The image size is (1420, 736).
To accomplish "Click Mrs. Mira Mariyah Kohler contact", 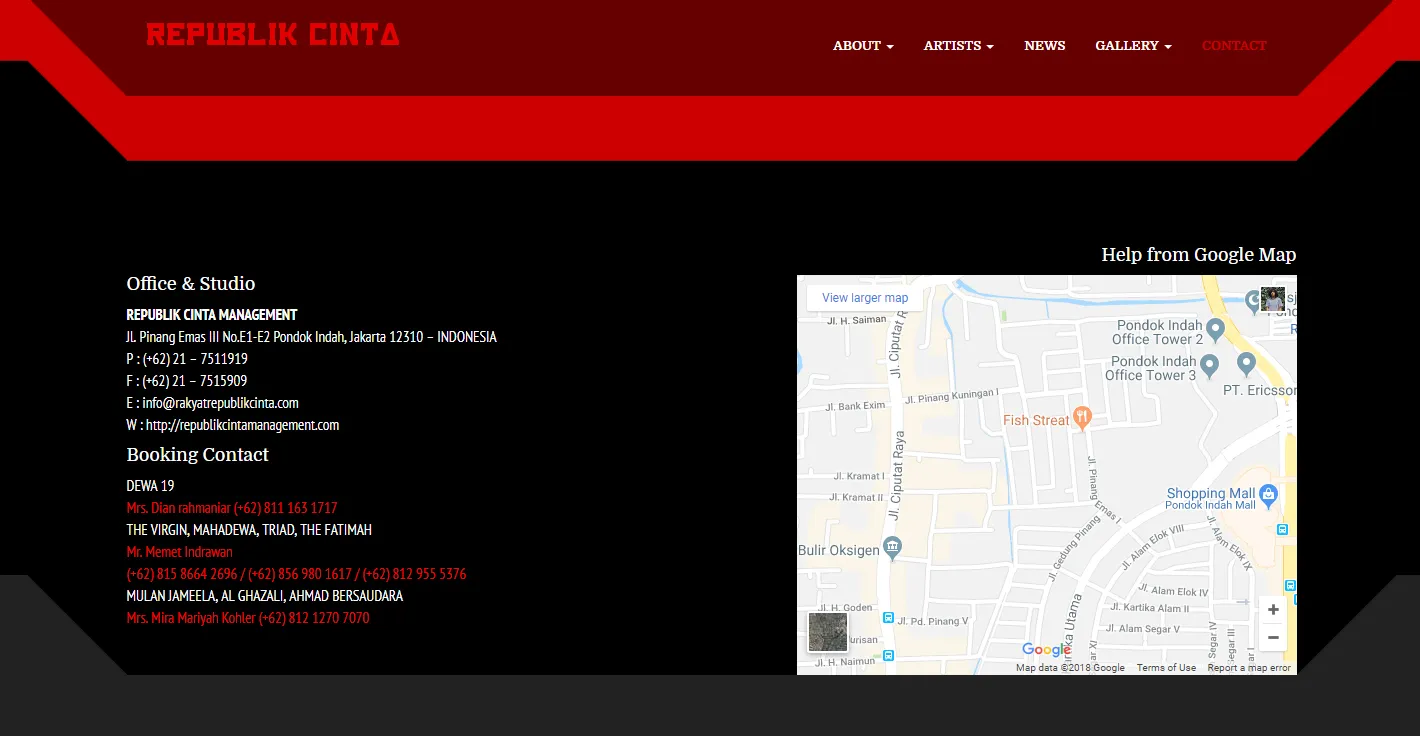I will [x=248, y=618].
